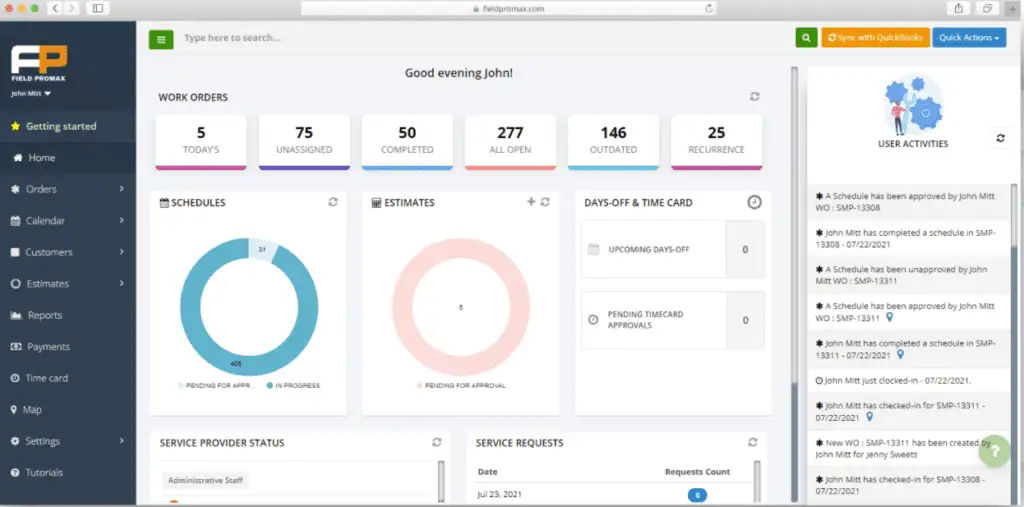Expand the Calendar sidebar menu

click(68, 221)
